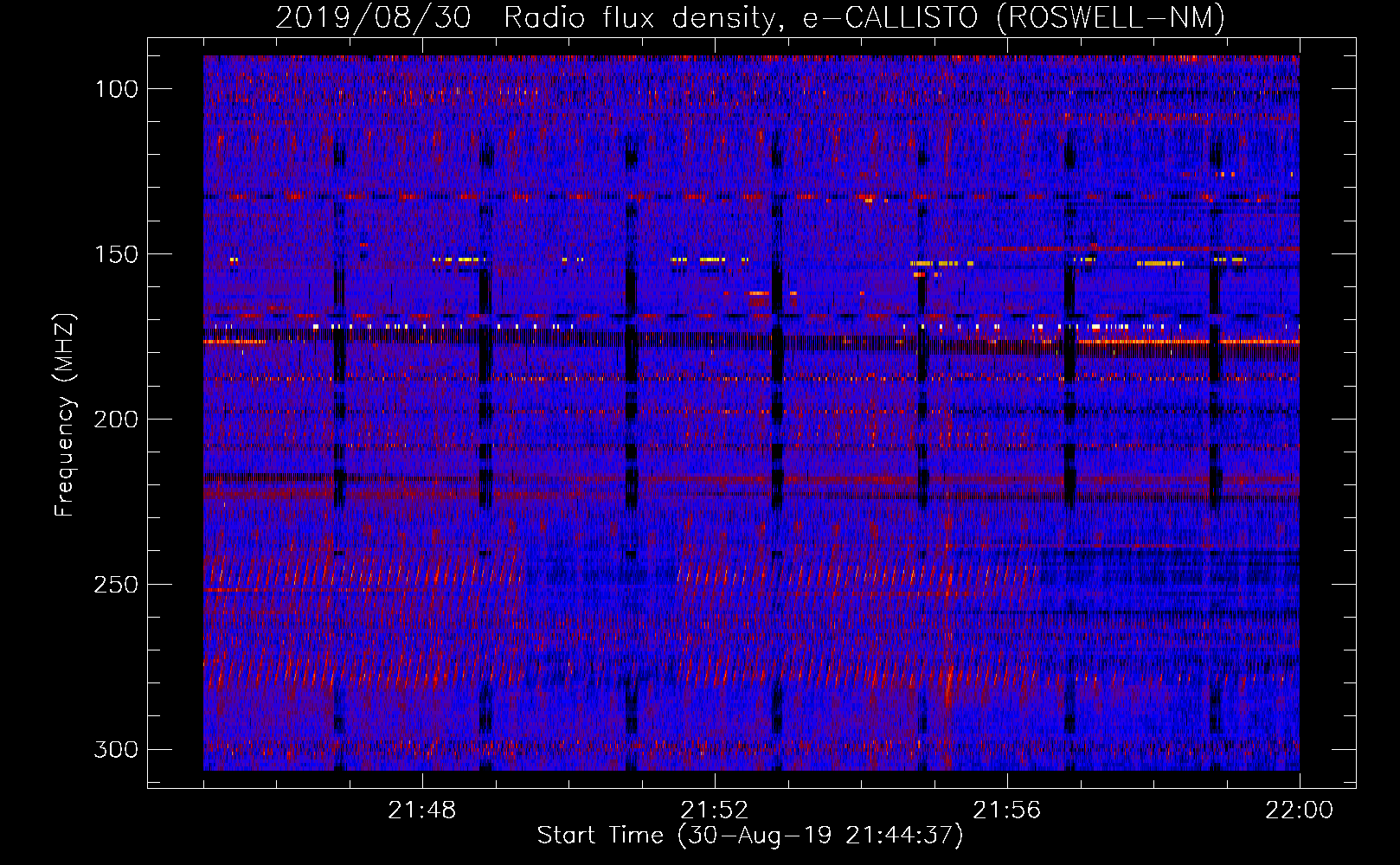Image resolution: width=1400 pixels, height=865 pixels.
Task: Click the 21:56 time tick label
Action: coord(1007,811)
